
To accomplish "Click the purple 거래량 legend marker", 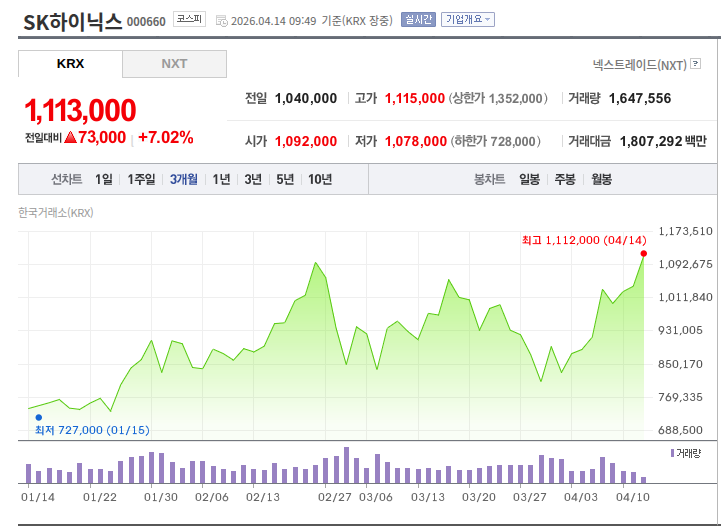I will click(x=672, y=453).
